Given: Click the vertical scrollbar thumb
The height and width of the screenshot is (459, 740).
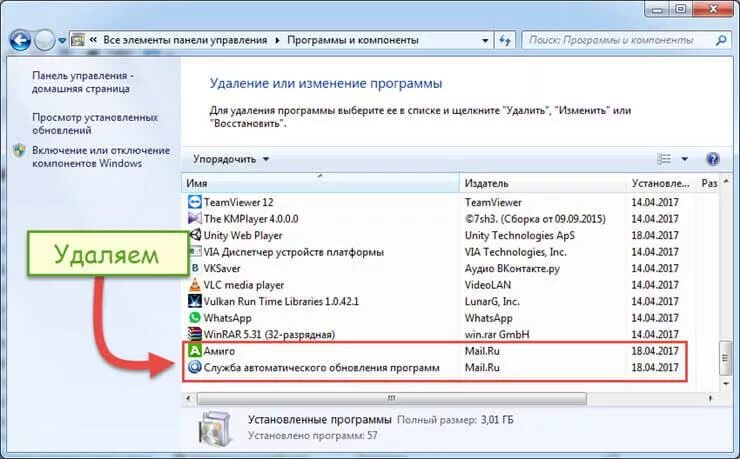Looking at the screenshot, I should click(725, 358).
